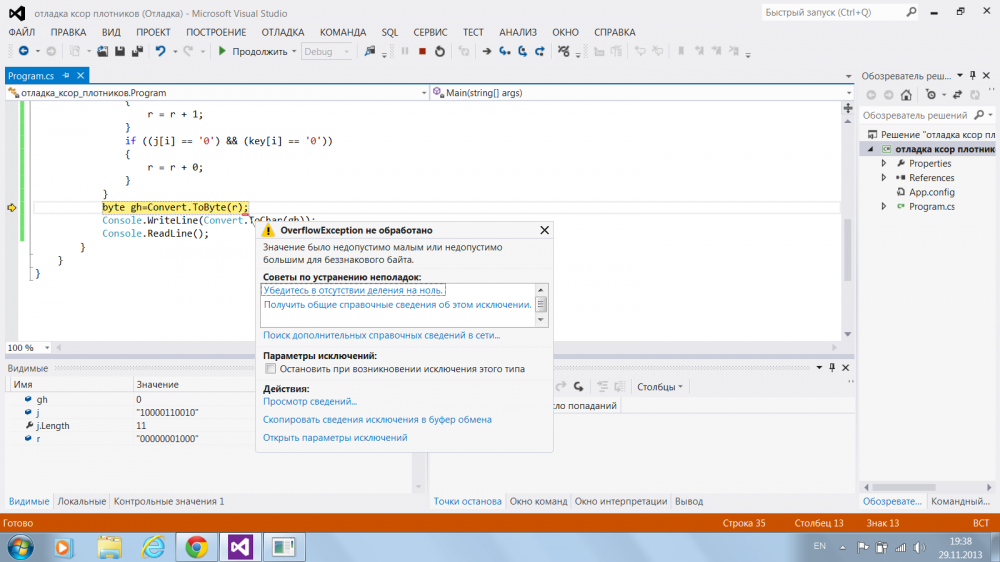Click the Solution Explorer search magnifier icon
The width and height of the screenshot is (1000, 562).
[x=980, y=115]
